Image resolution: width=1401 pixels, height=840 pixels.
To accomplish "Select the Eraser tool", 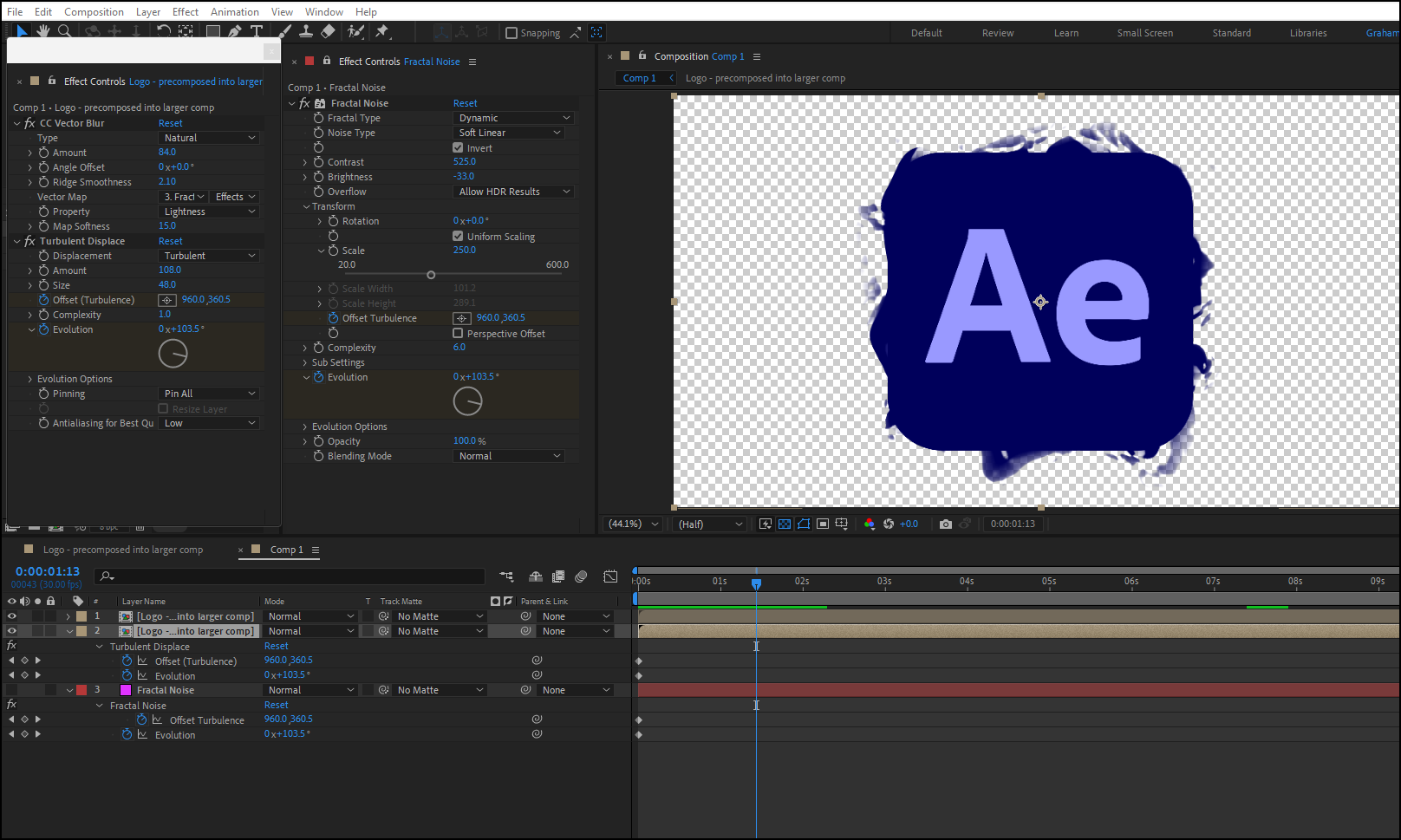I will pos(328,31).
